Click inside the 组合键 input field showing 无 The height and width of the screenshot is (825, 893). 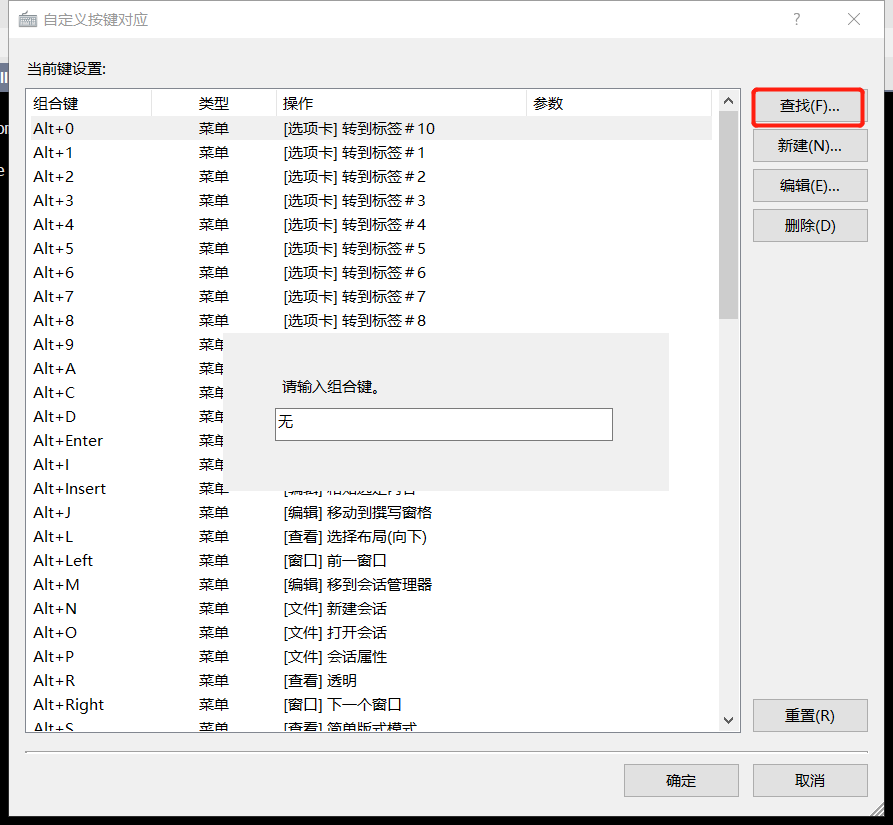443,424
